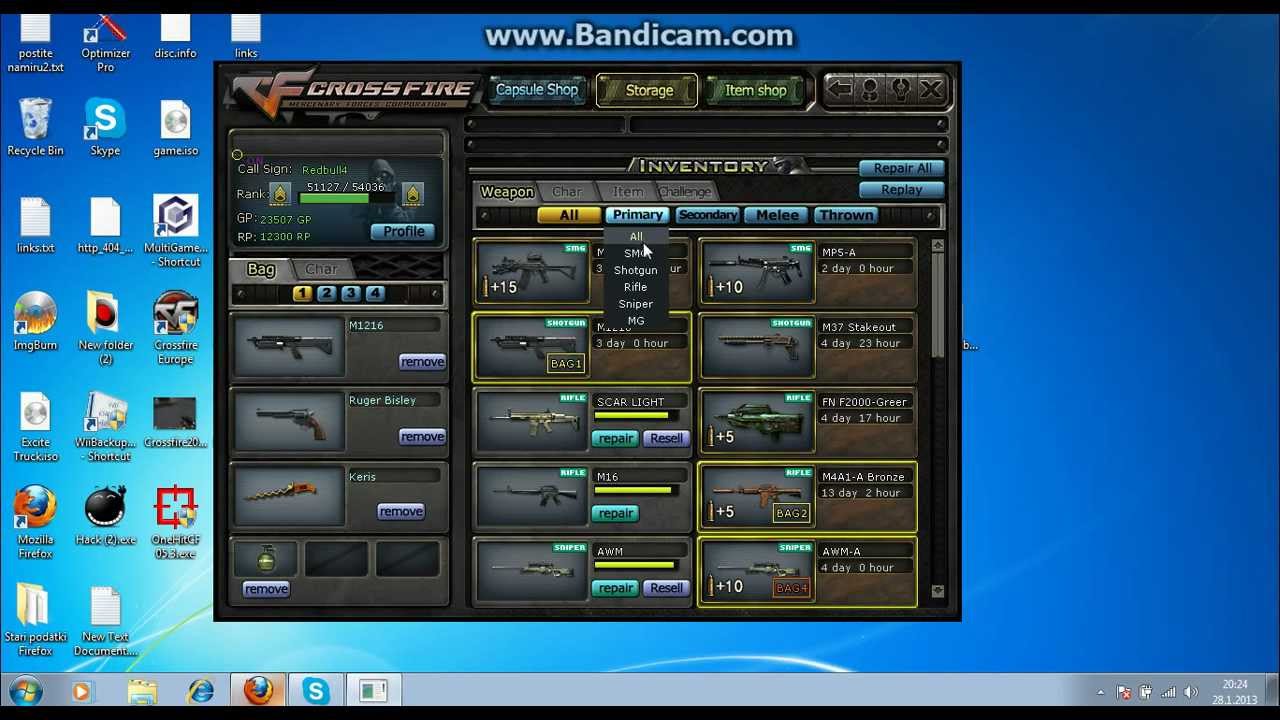The image size is (1280, 720).
Task: Switch to the Item inventory tab
Action: point(628,192)
